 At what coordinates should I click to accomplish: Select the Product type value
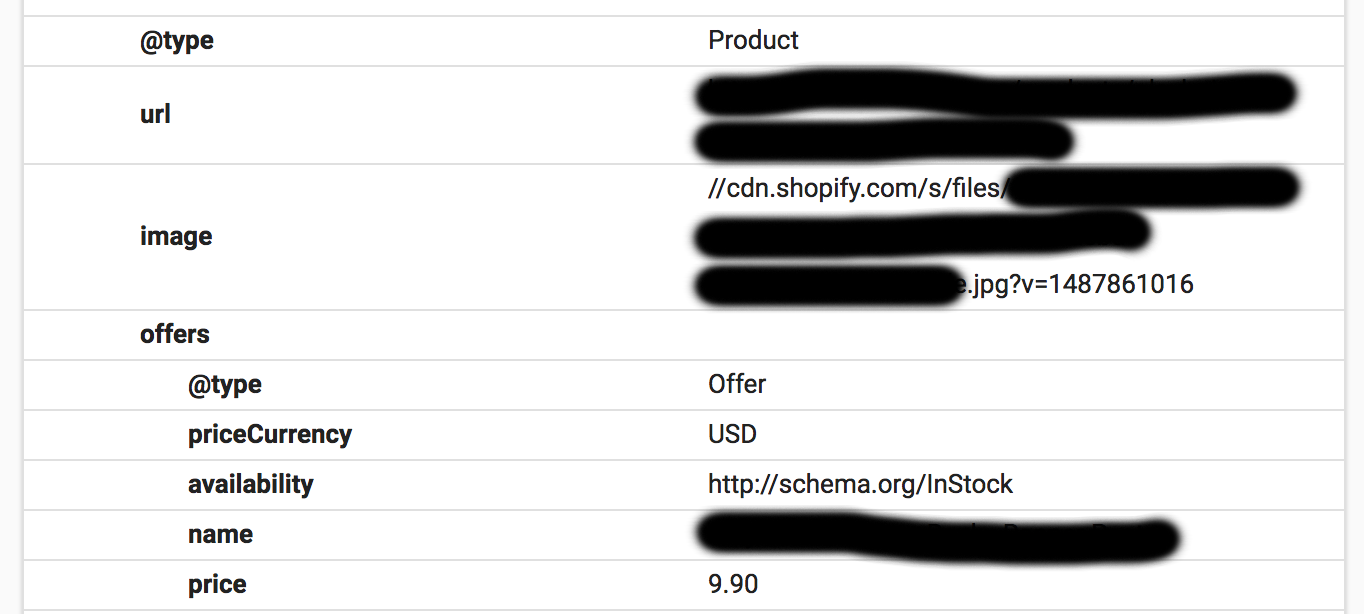[x=753, y=41]
